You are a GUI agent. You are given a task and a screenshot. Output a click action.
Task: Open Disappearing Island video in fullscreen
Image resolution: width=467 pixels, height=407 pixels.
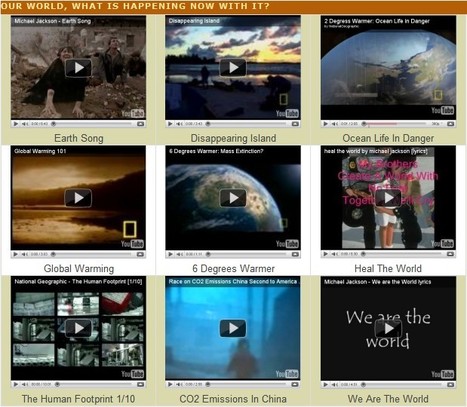[295, 124]
